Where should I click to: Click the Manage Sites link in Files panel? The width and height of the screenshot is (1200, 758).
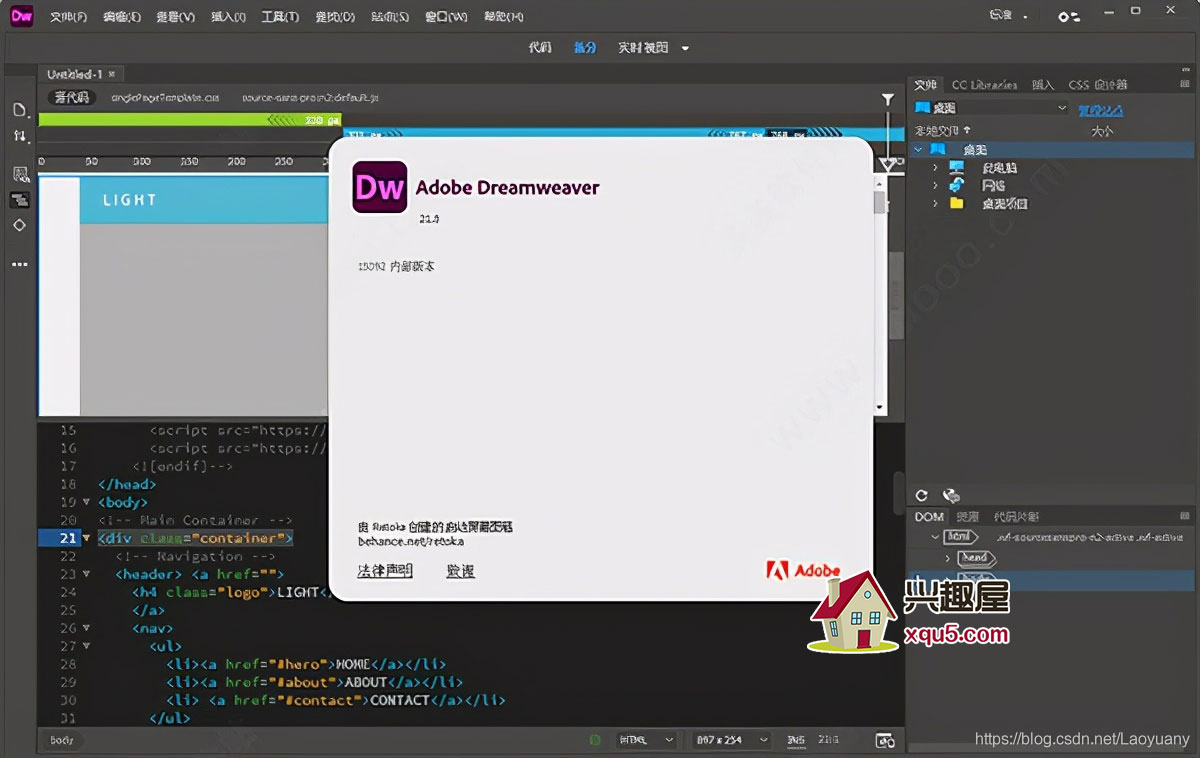(1100, 109)
